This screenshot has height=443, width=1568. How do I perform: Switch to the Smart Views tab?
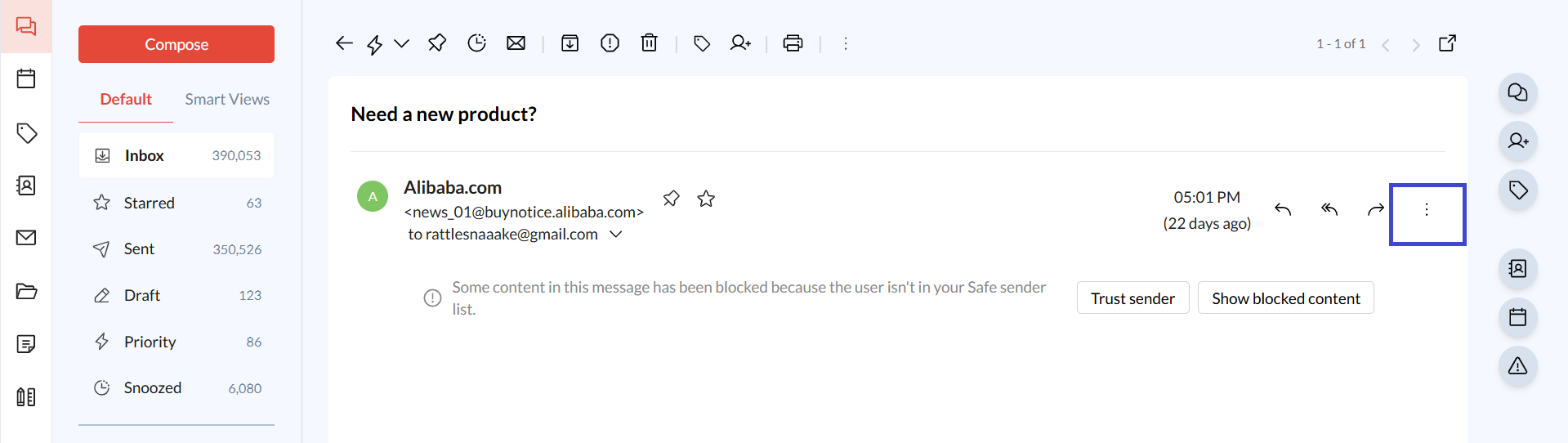point(227,99)
